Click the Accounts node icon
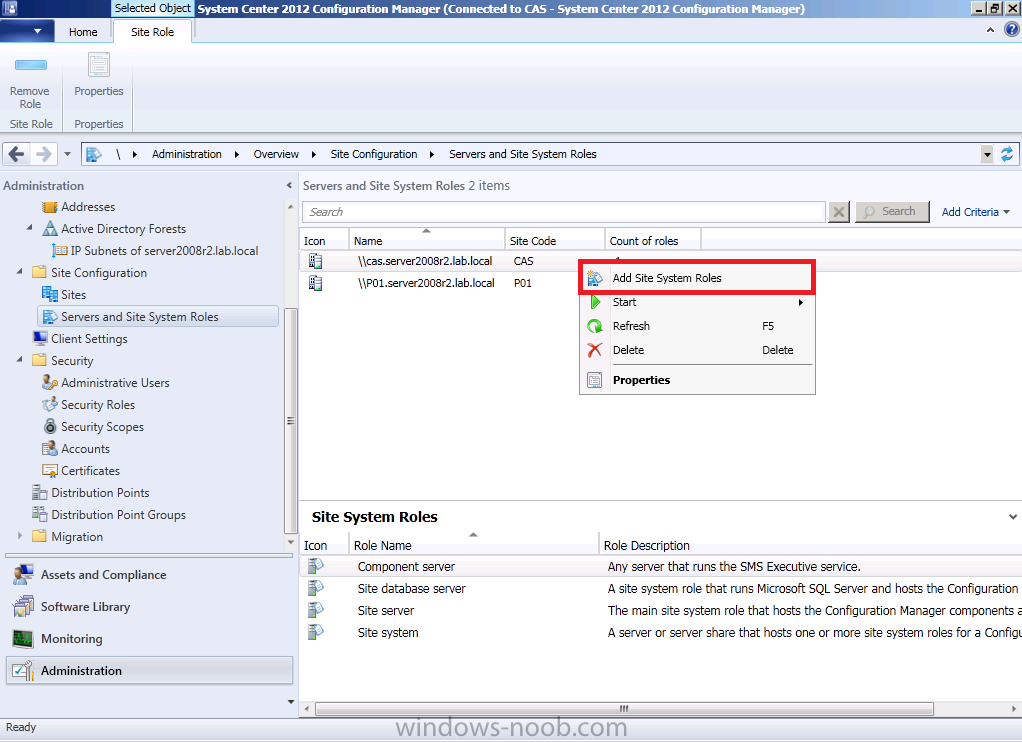The width and height of the screenshot is (1022, 742). click(50, 449)
